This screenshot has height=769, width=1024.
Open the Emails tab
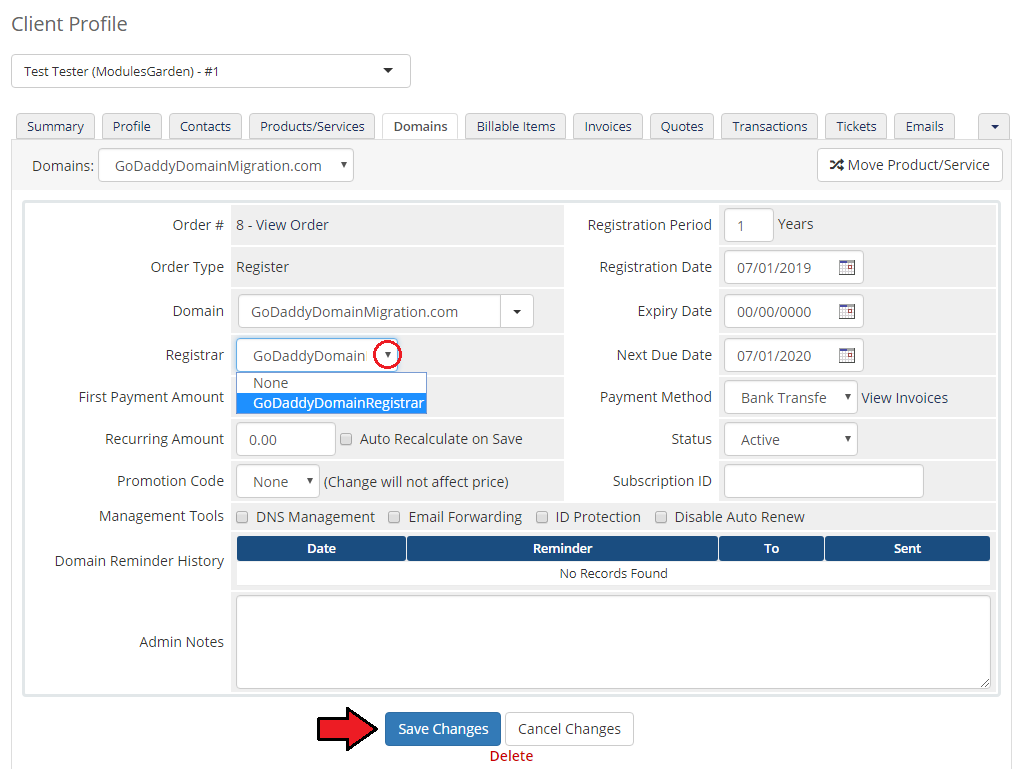click(924, 127)
